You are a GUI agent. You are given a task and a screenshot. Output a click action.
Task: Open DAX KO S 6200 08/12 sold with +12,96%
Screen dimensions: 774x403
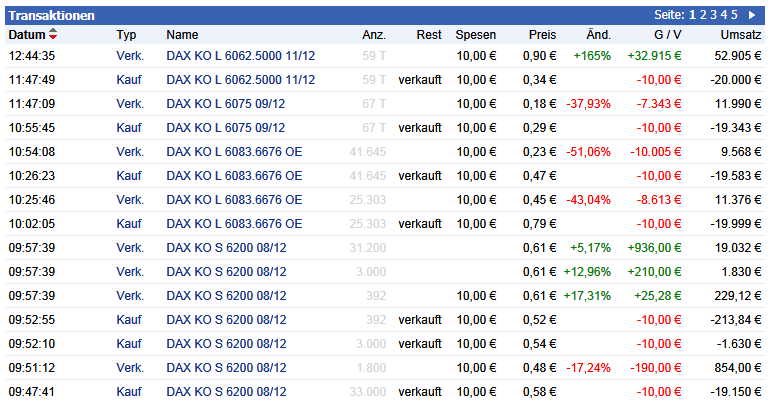coord(226,272)
